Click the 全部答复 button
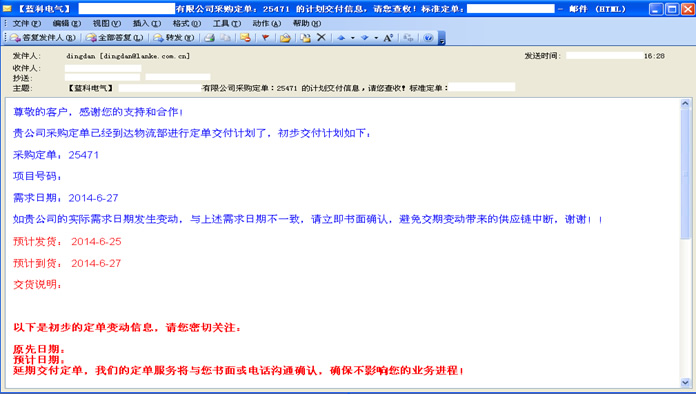696x394 pixels. pos(115,38)
